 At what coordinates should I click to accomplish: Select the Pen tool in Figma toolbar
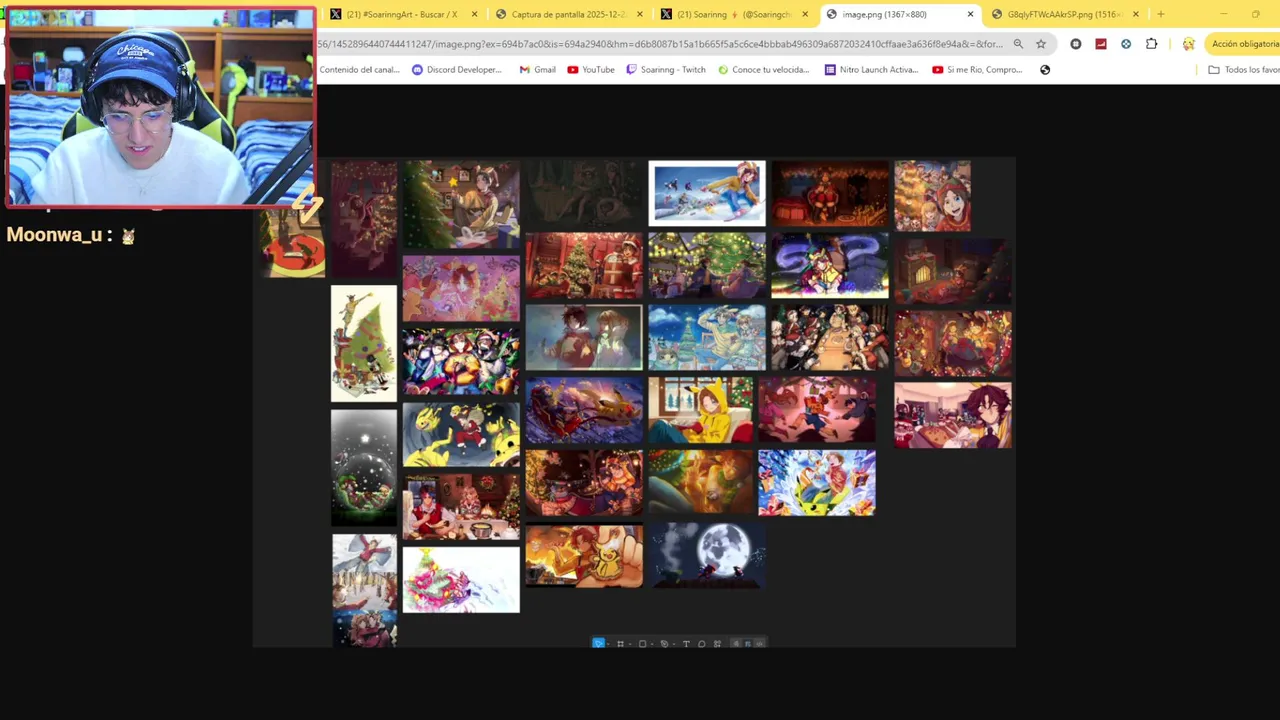664,643
